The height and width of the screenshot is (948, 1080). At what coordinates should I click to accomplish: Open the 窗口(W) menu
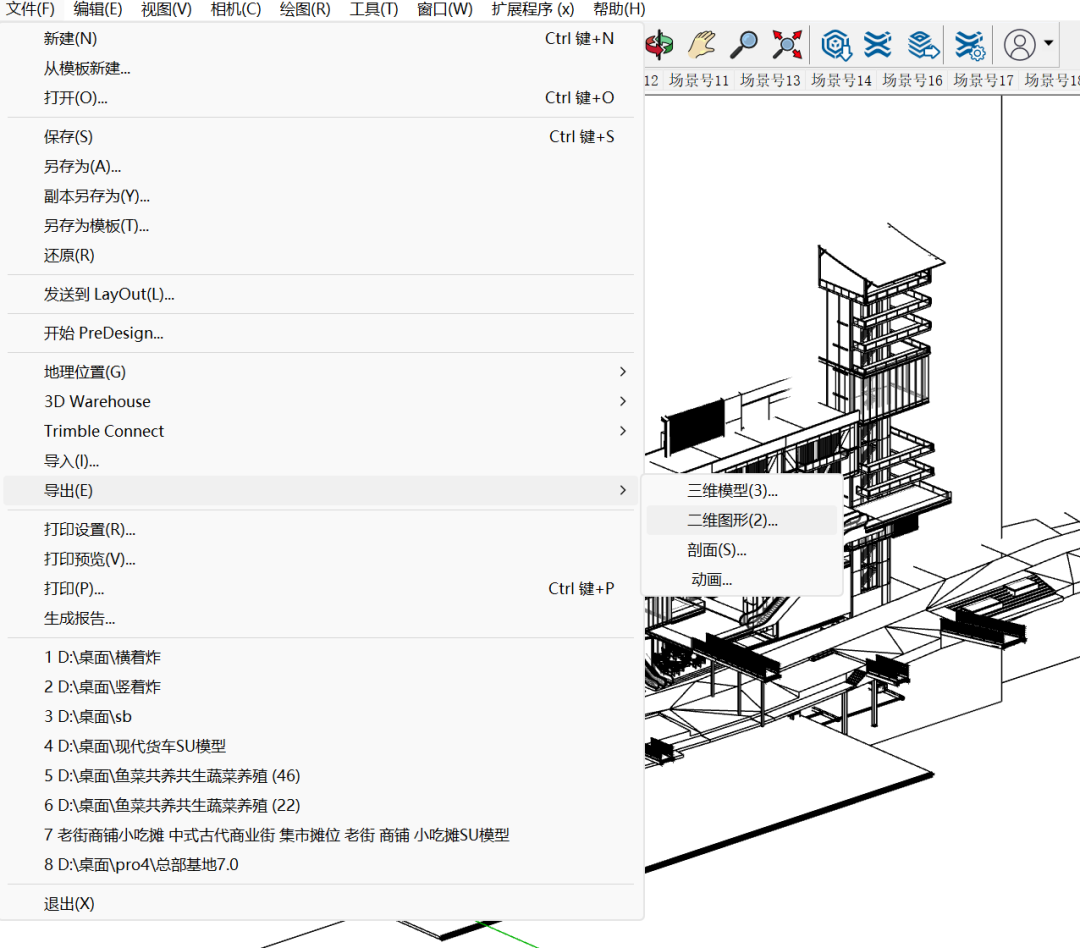[x=444, y=10]
